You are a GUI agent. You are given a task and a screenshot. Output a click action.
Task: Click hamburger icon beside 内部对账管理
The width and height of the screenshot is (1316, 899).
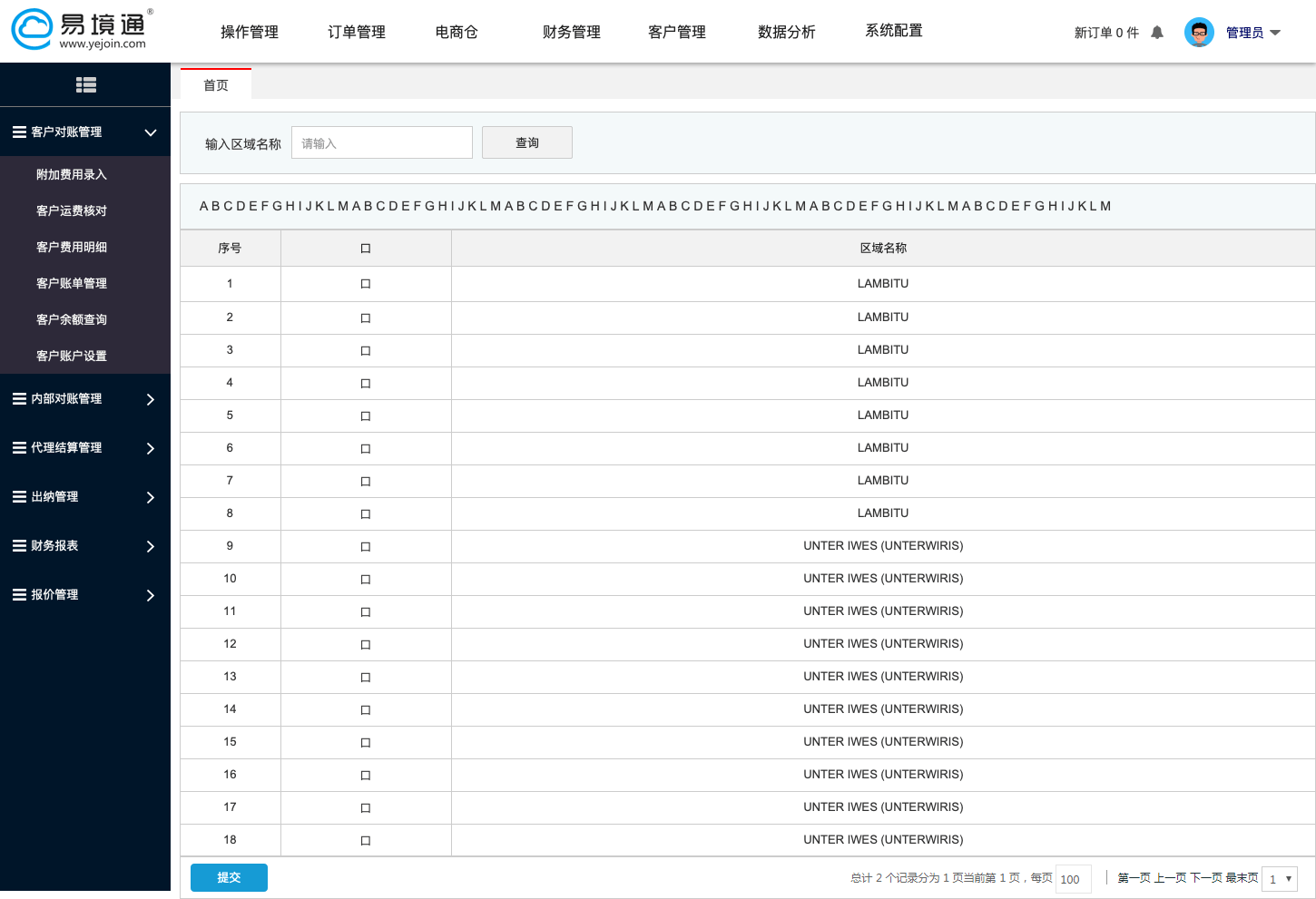(19, 399)
